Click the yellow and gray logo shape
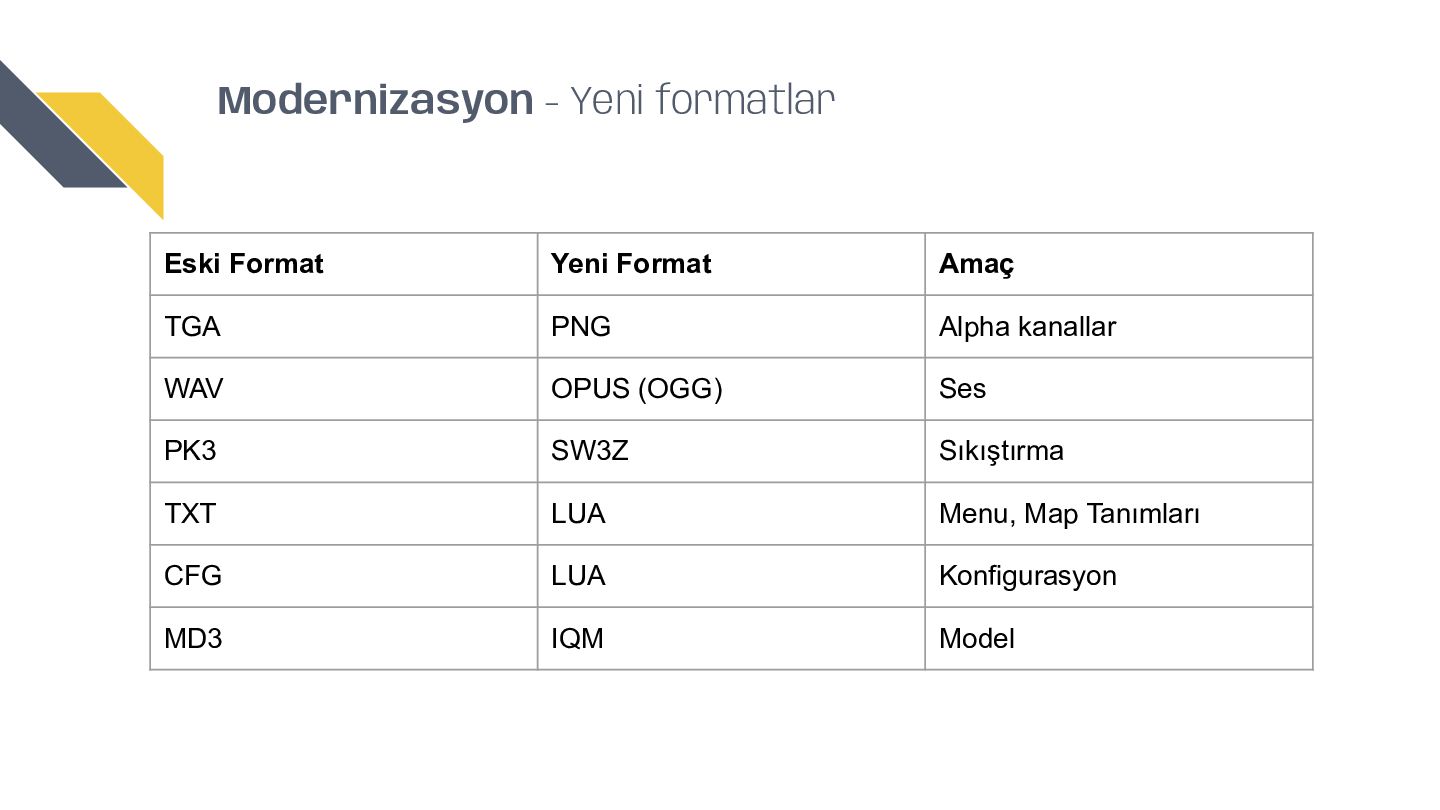This screenshot has width=1440, height=810. tap(82, 140)
